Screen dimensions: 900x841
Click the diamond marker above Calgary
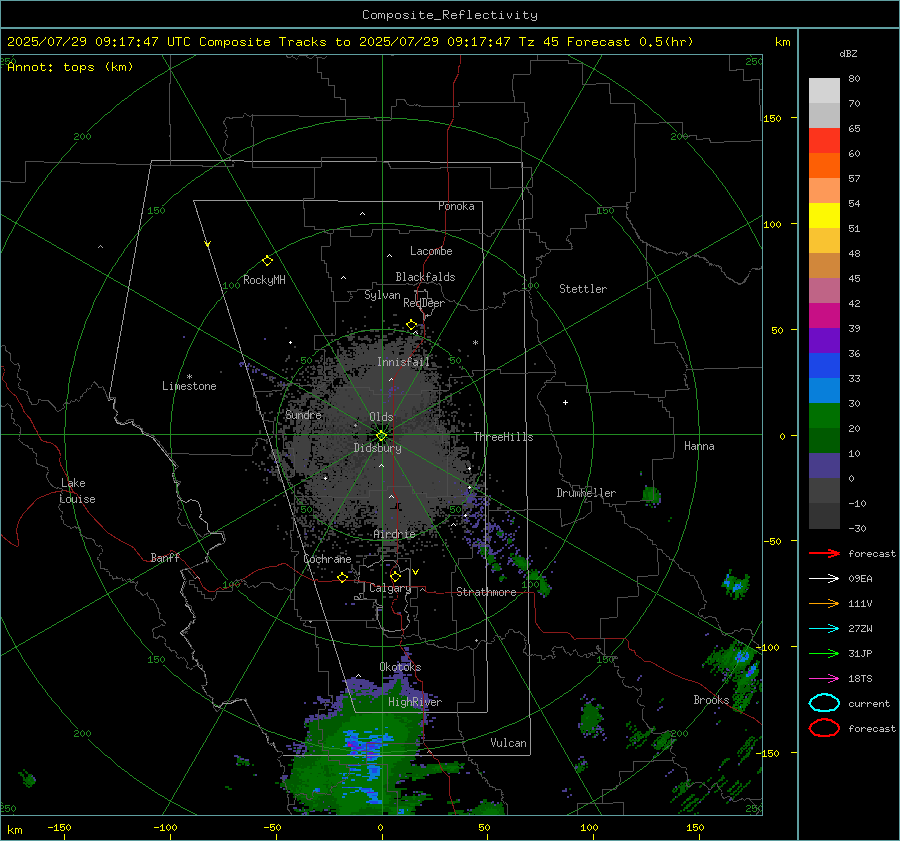395,576
